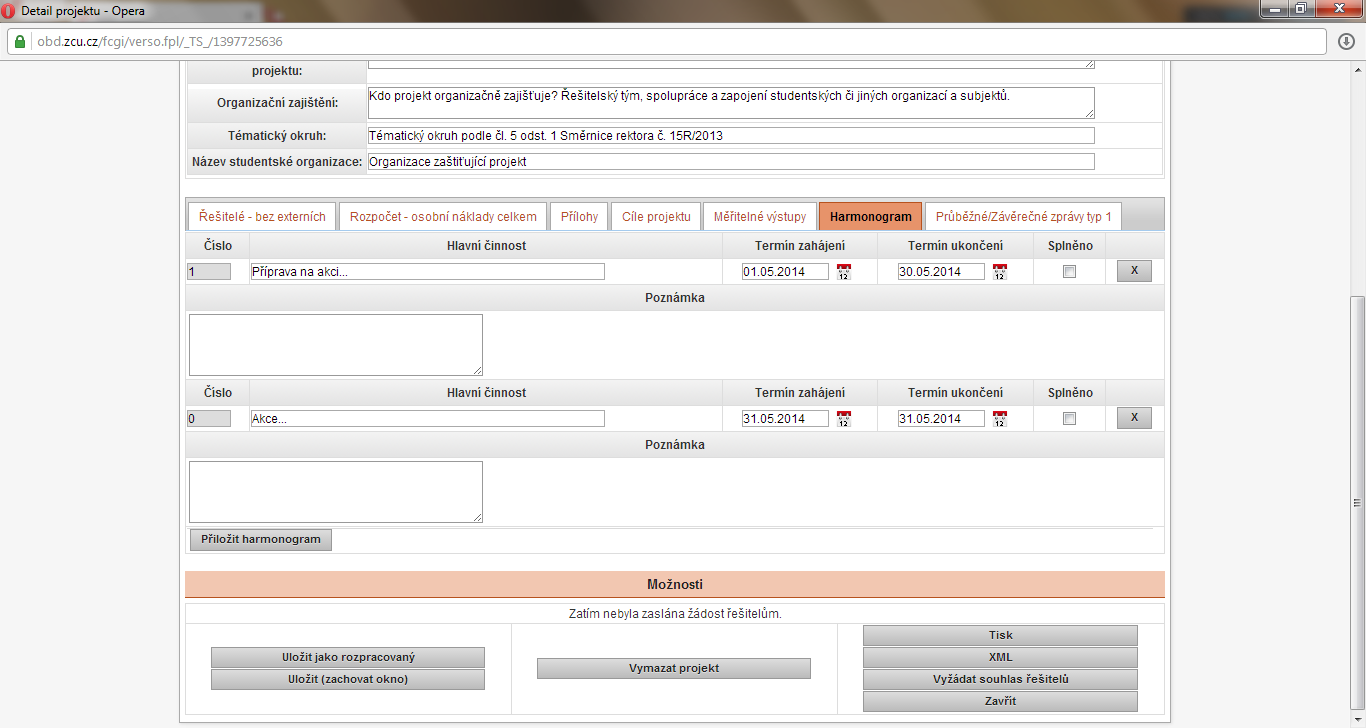Screen dimensions: 1366x728
Task: Open calendar for Příprava na akci start date
Action: pos(843,271)
